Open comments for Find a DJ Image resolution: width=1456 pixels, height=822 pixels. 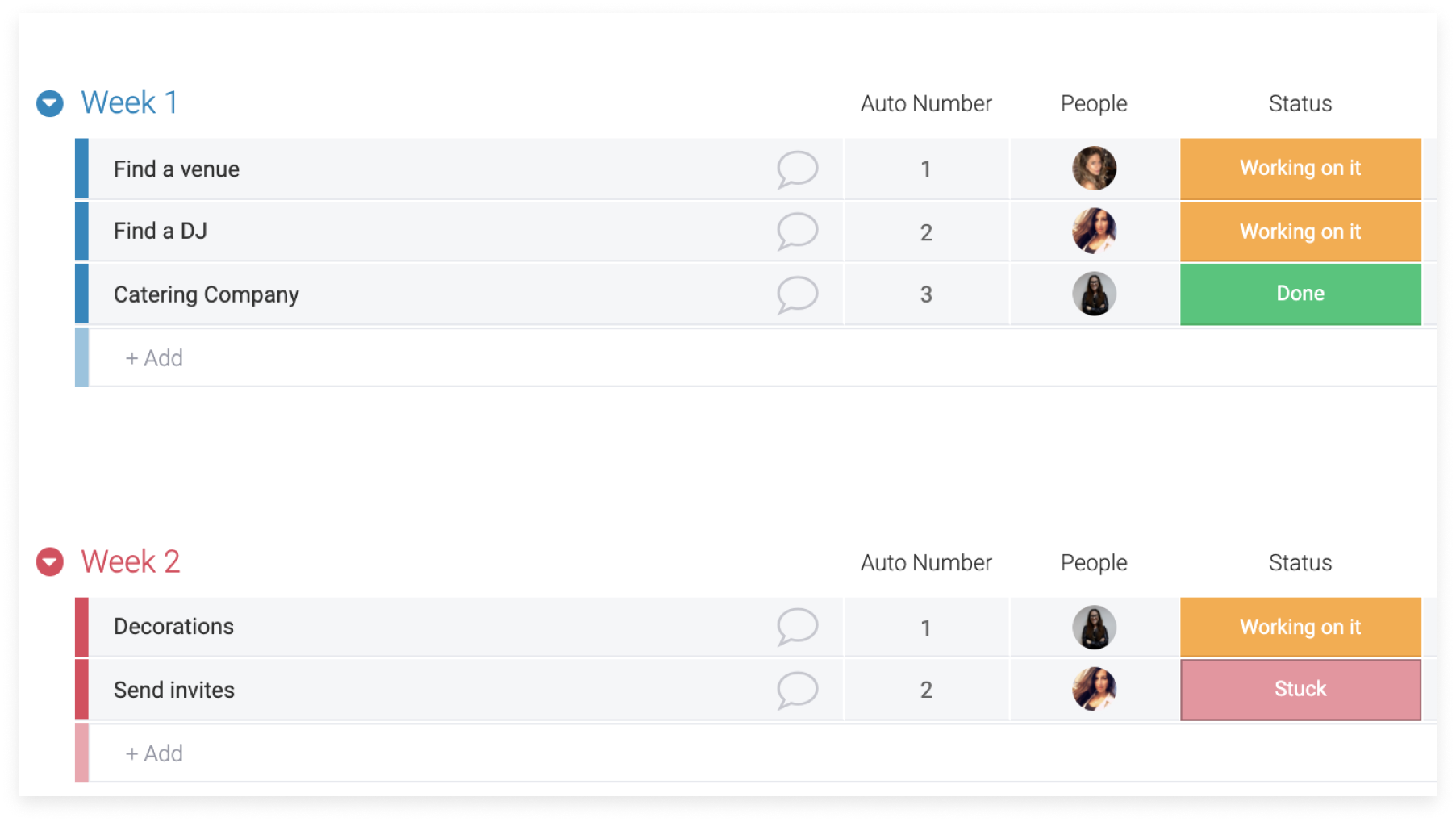797,232
